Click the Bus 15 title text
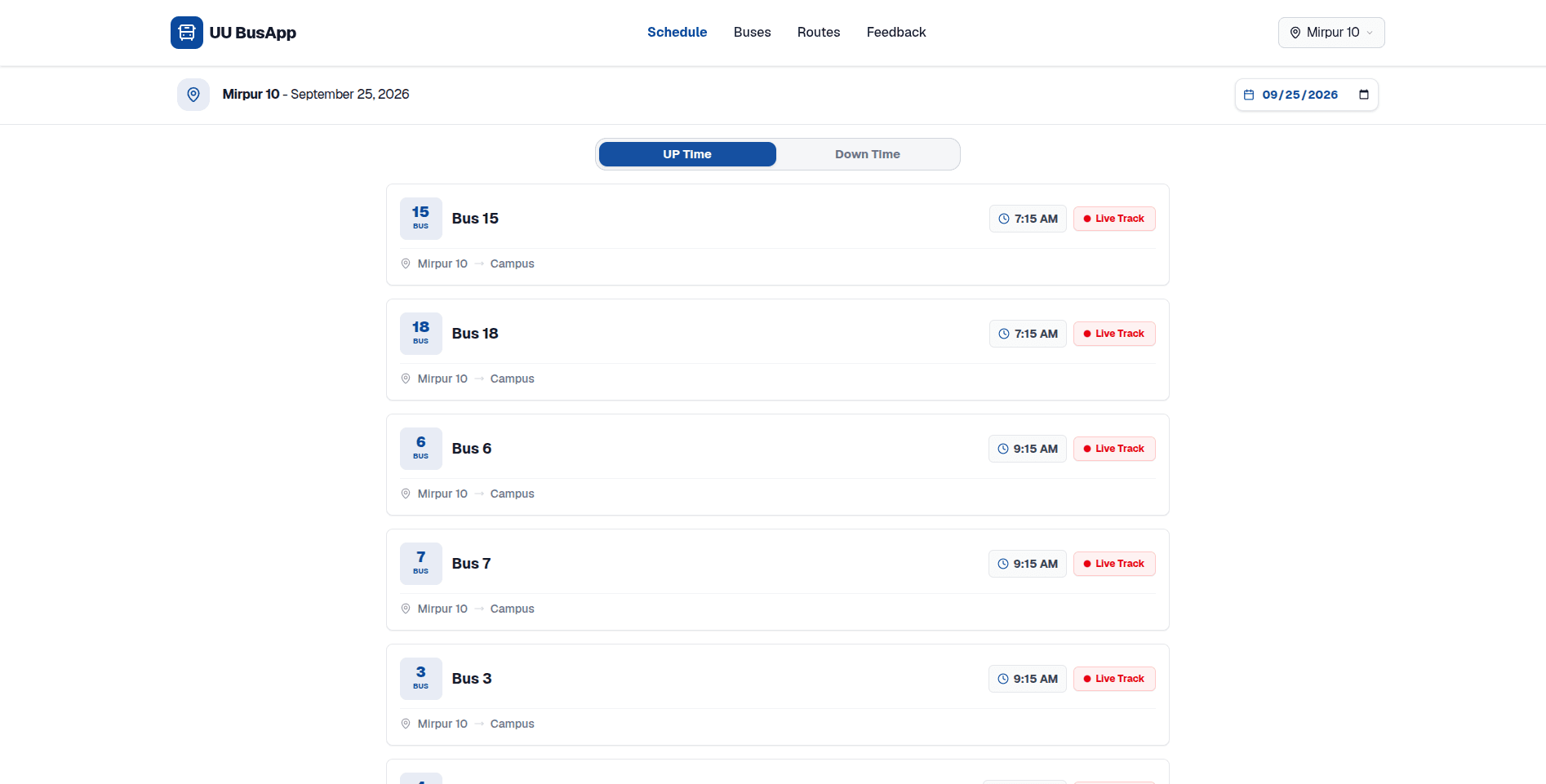The height and width of the screenshot is (784, 1546). (475, 219)
